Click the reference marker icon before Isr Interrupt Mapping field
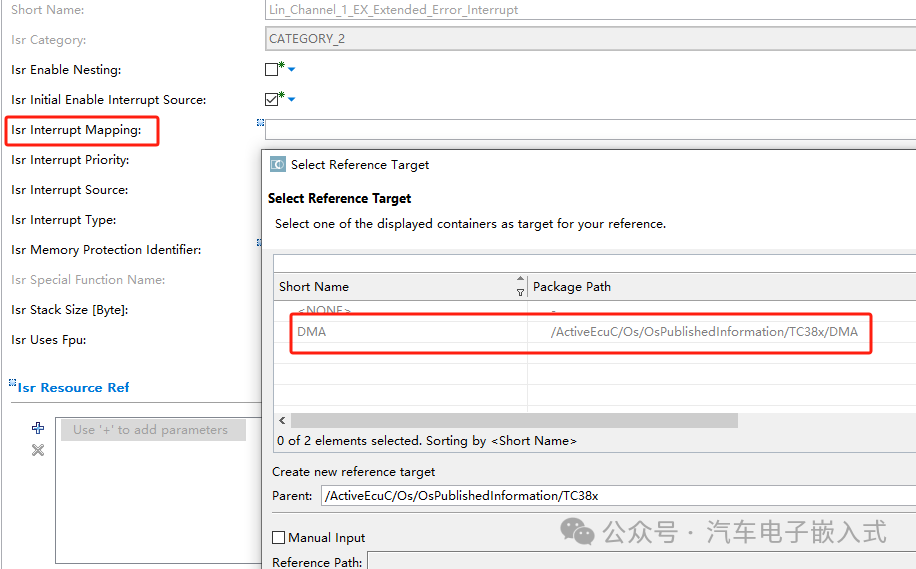916x569 pixels. 260,122
